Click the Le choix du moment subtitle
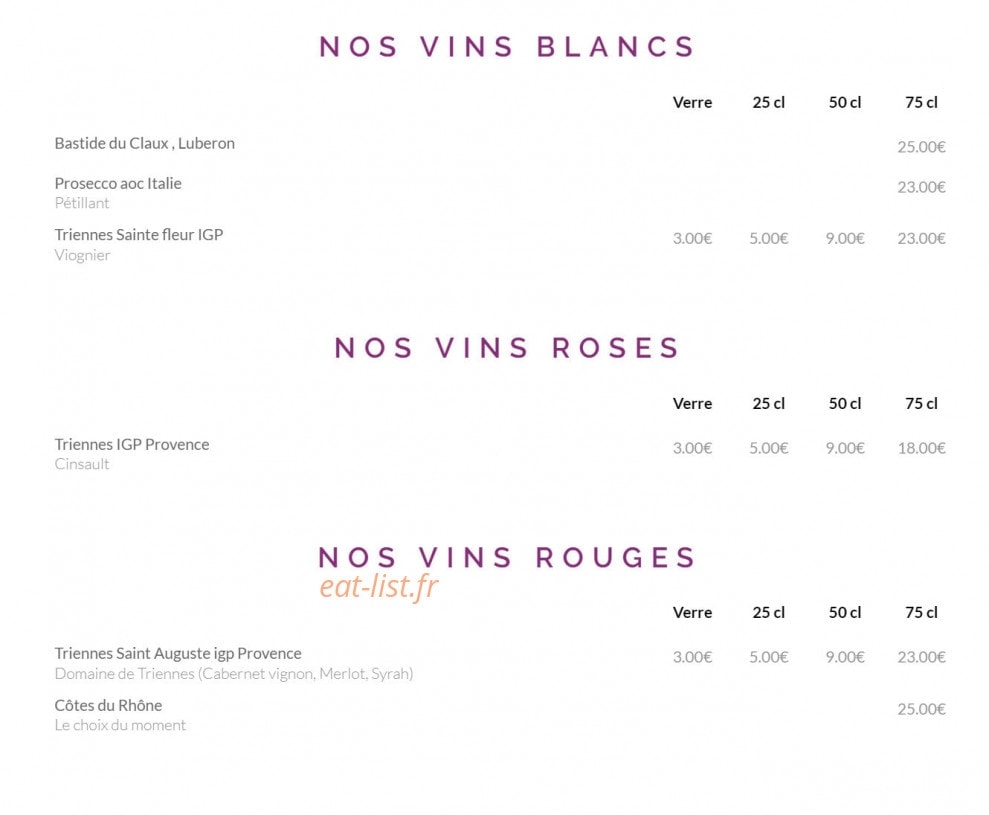Viewport: 989px width, 815px height. click(x=120, y=725)
